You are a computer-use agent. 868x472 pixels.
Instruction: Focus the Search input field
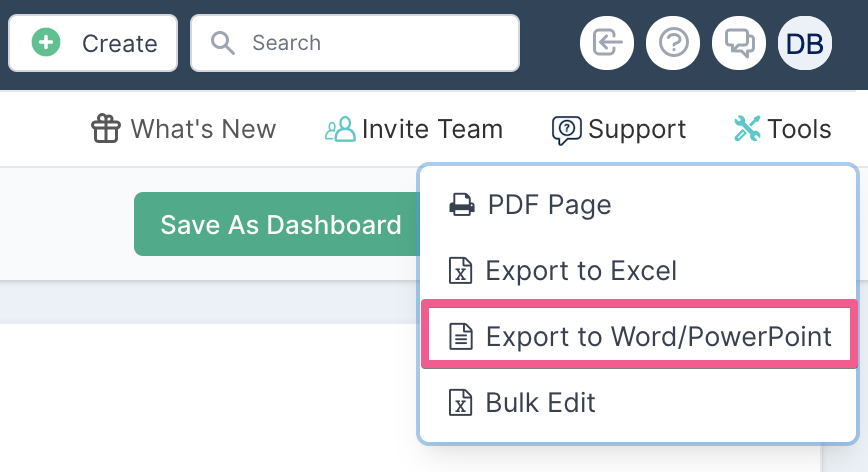point(355,43)
